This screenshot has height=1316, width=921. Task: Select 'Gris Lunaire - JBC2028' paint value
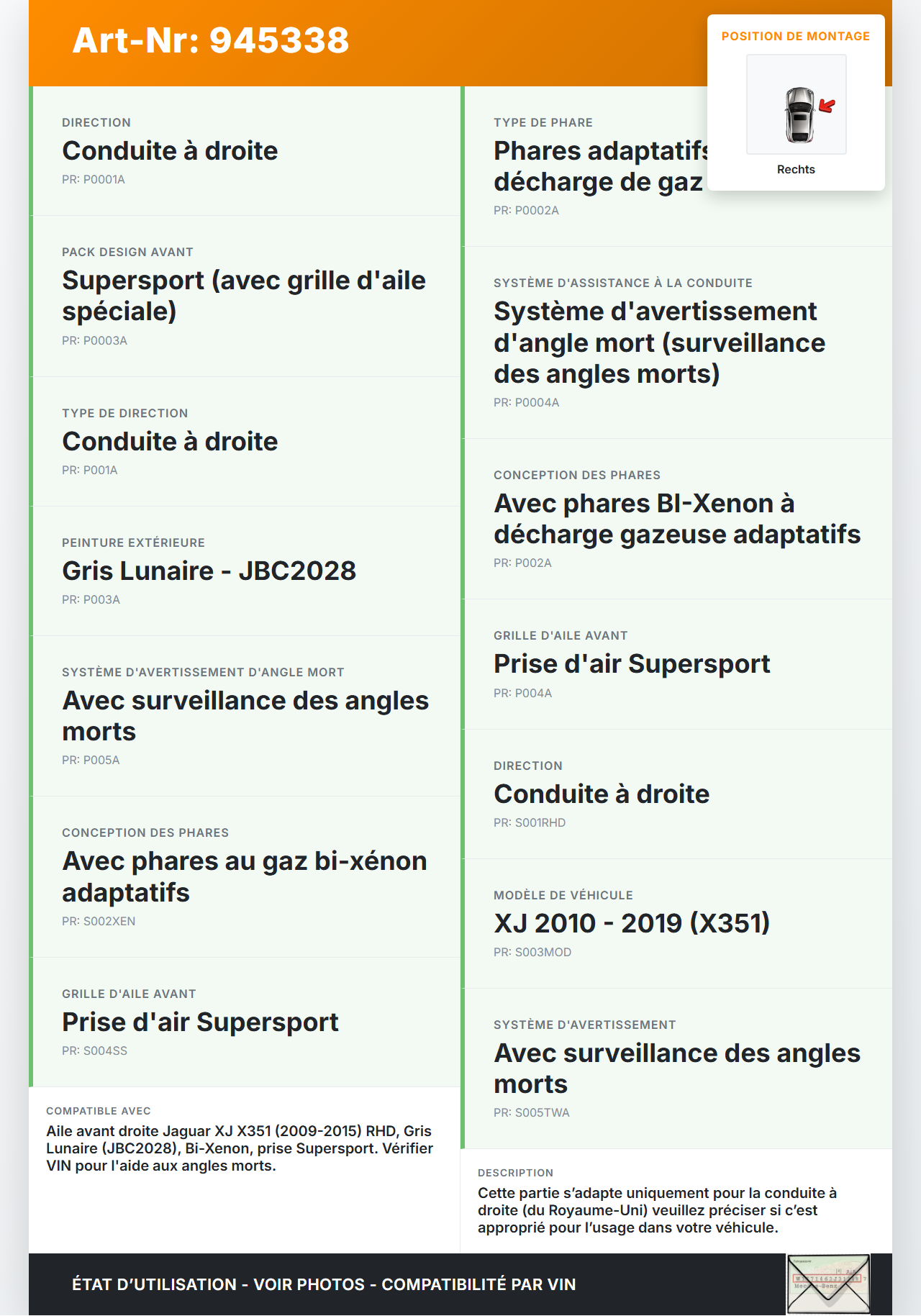209,571
